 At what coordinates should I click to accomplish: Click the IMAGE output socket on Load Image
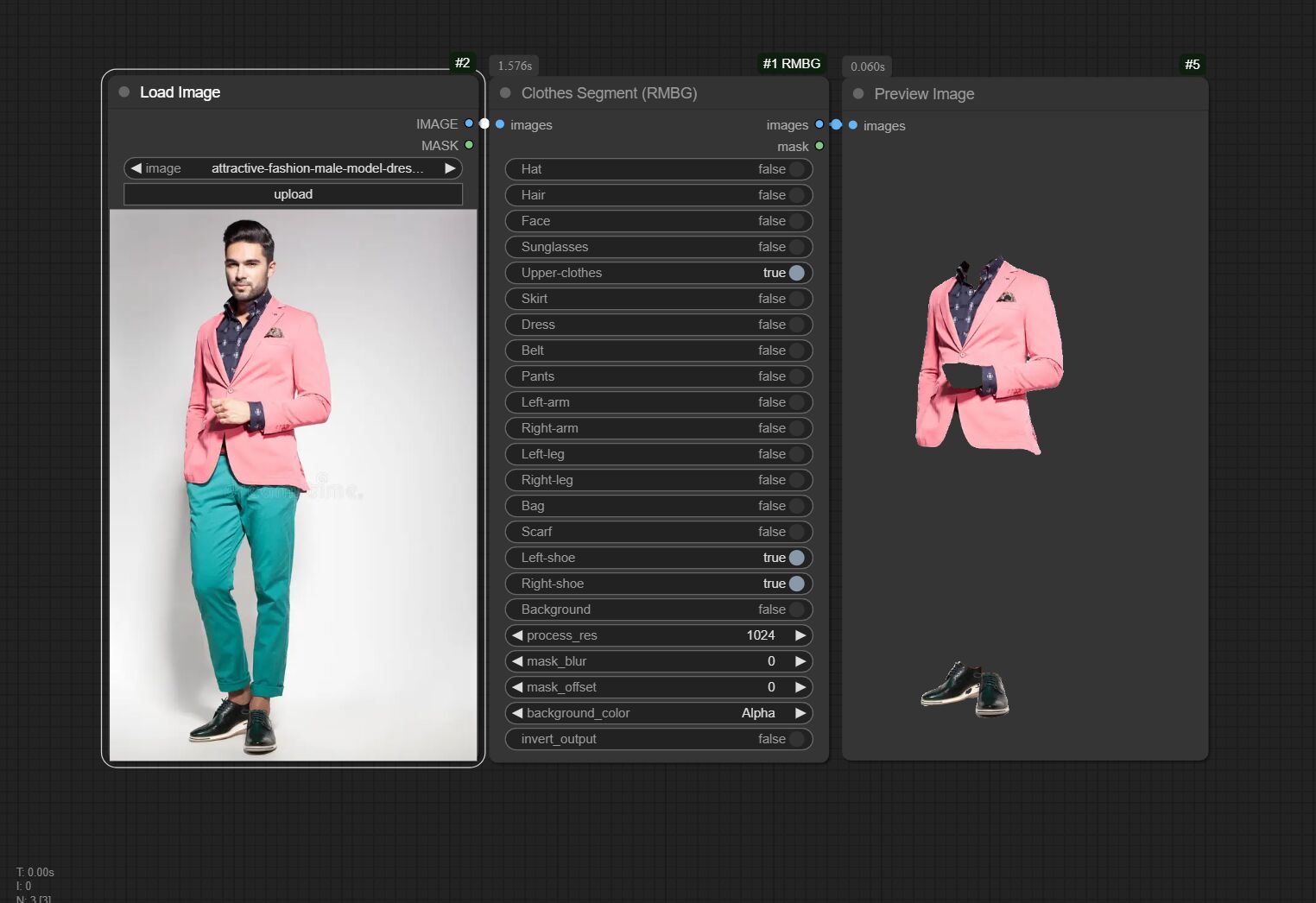tap(469, 123)
